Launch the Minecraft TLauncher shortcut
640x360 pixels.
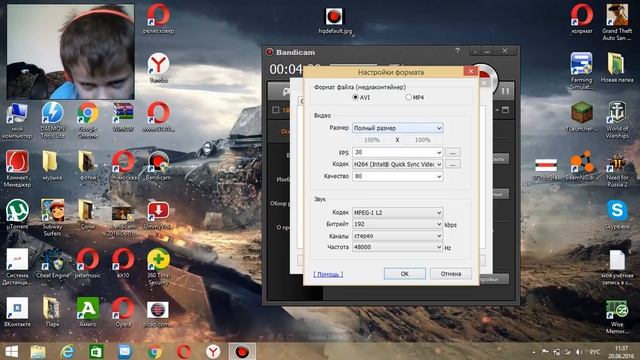tap(581, 117)
